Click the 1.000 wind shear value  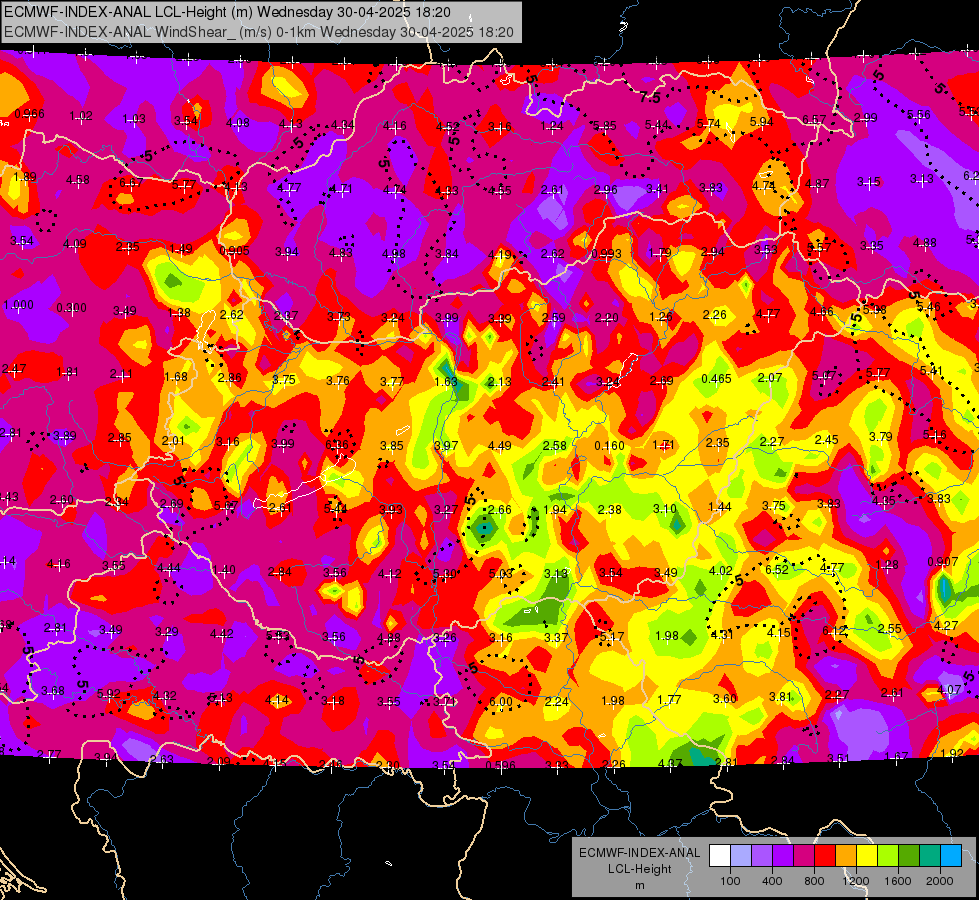19,305
